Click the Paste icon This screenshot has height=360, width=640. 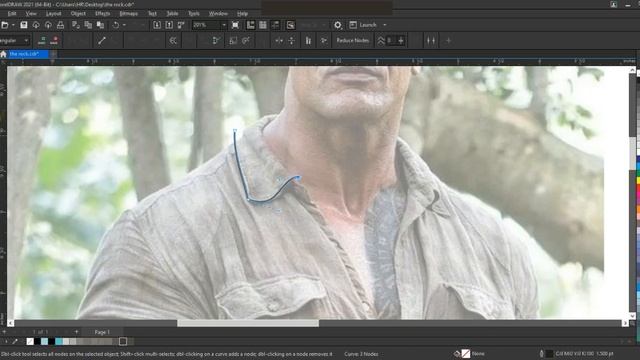(100, 25)
